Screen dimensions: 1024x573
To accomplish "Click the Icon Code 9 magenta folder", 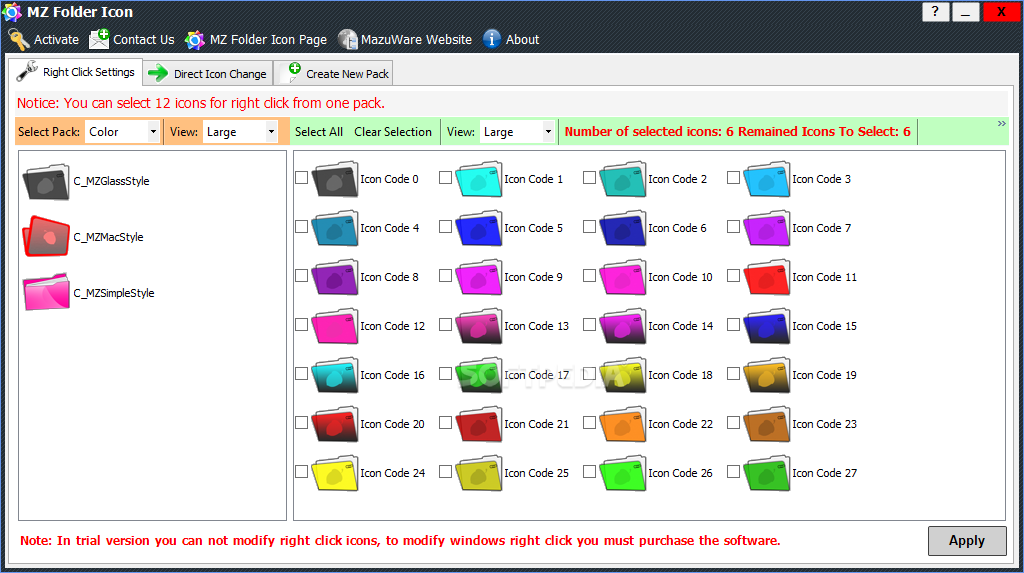I will [x=479, y=277].
